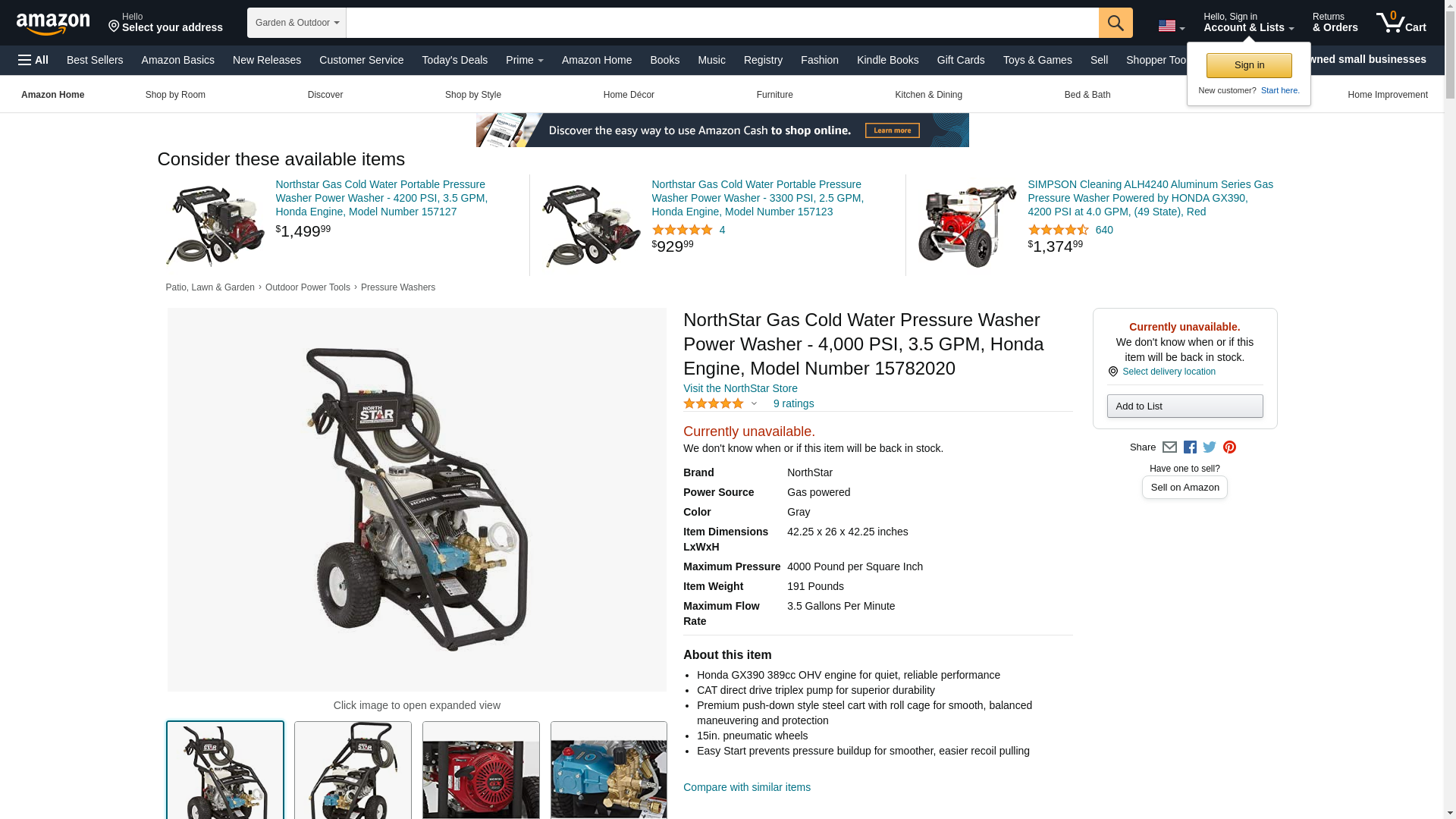Open the All hamburger menu

point(33,60)
